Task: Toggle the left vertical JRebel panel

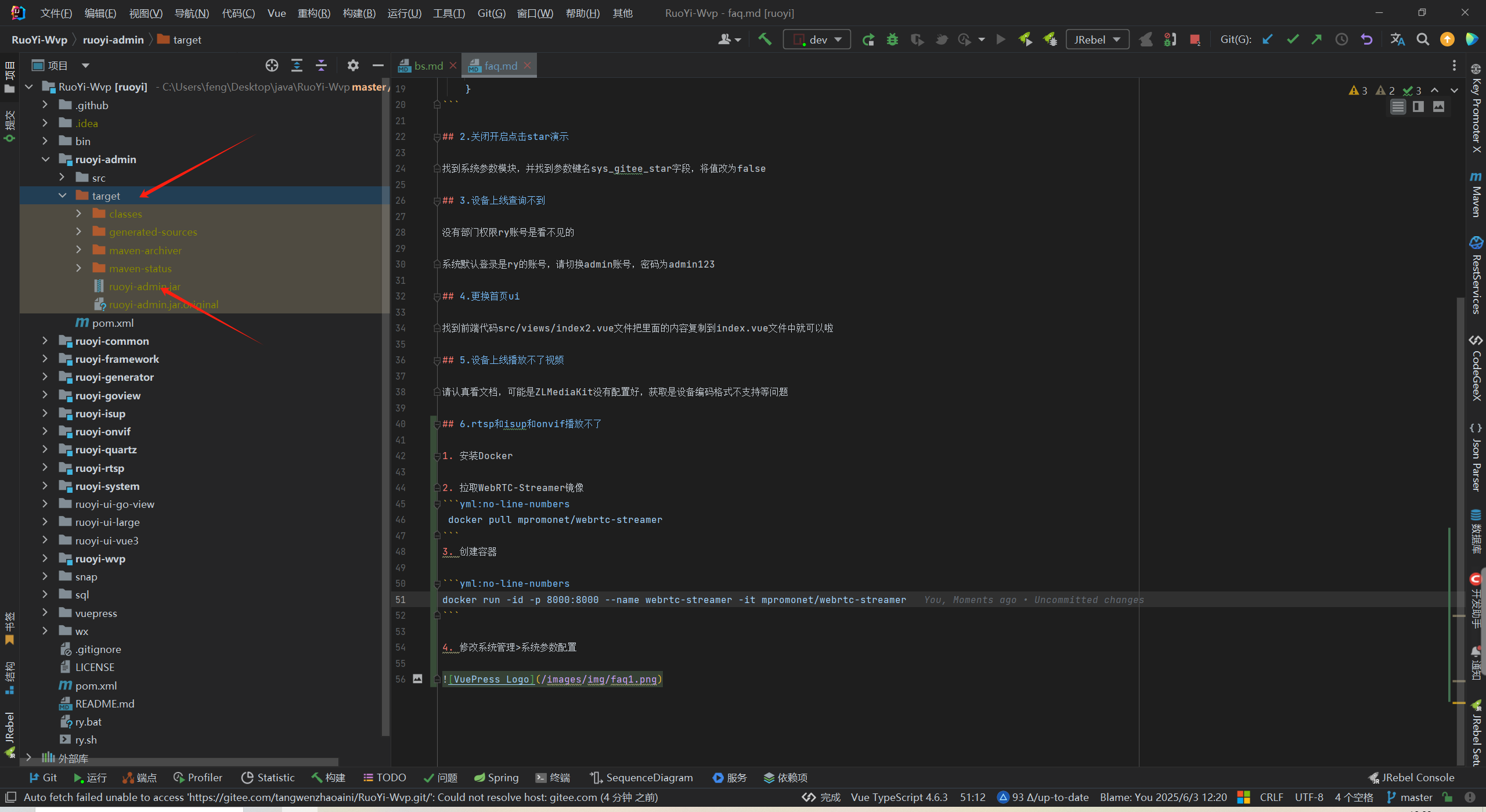Action: pos(9,734)
